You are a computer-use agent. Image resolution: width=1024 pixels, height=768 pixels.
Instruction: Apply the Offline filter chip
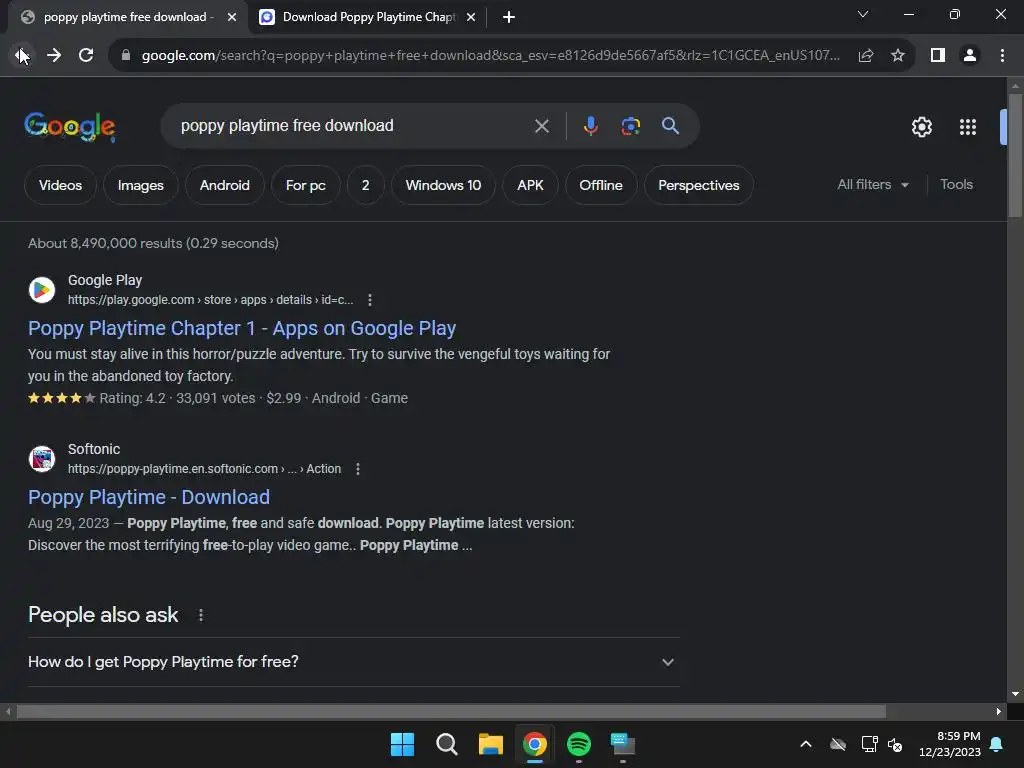(601, 185)
